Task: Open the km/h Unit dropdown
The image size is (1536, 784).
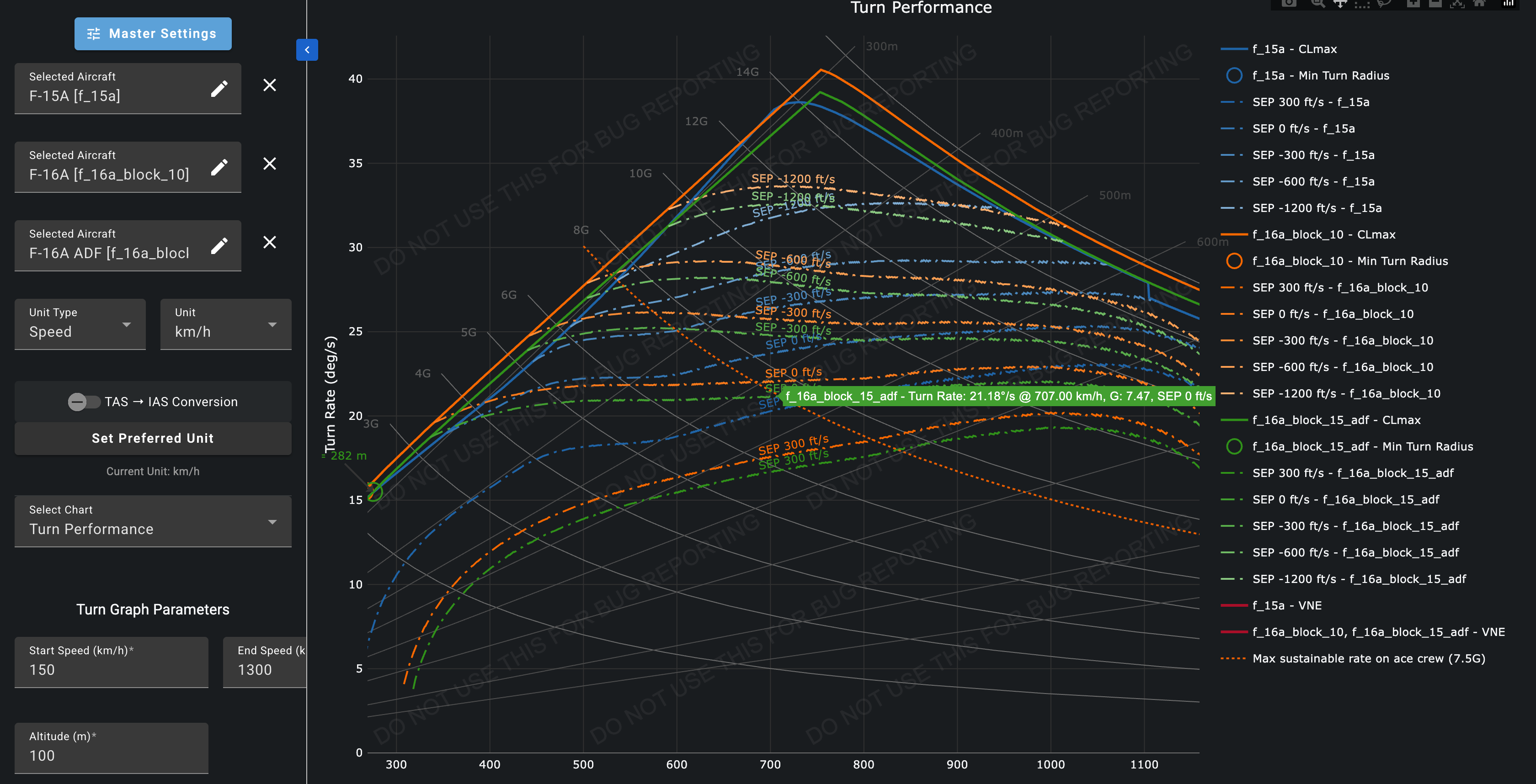Action: [225, 325]
